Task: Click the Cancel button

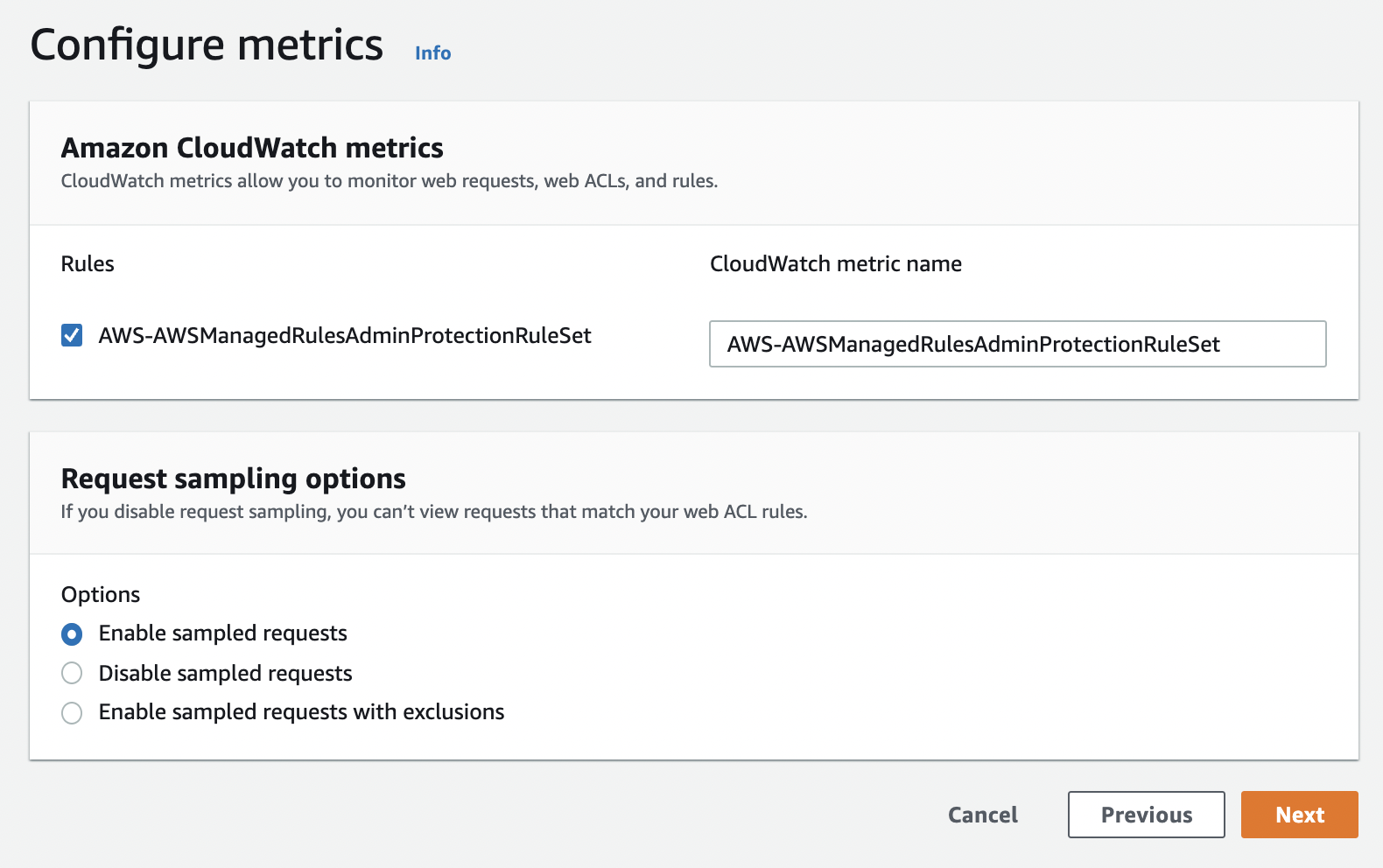Action: pyautogui.click(x=983, y=815)
